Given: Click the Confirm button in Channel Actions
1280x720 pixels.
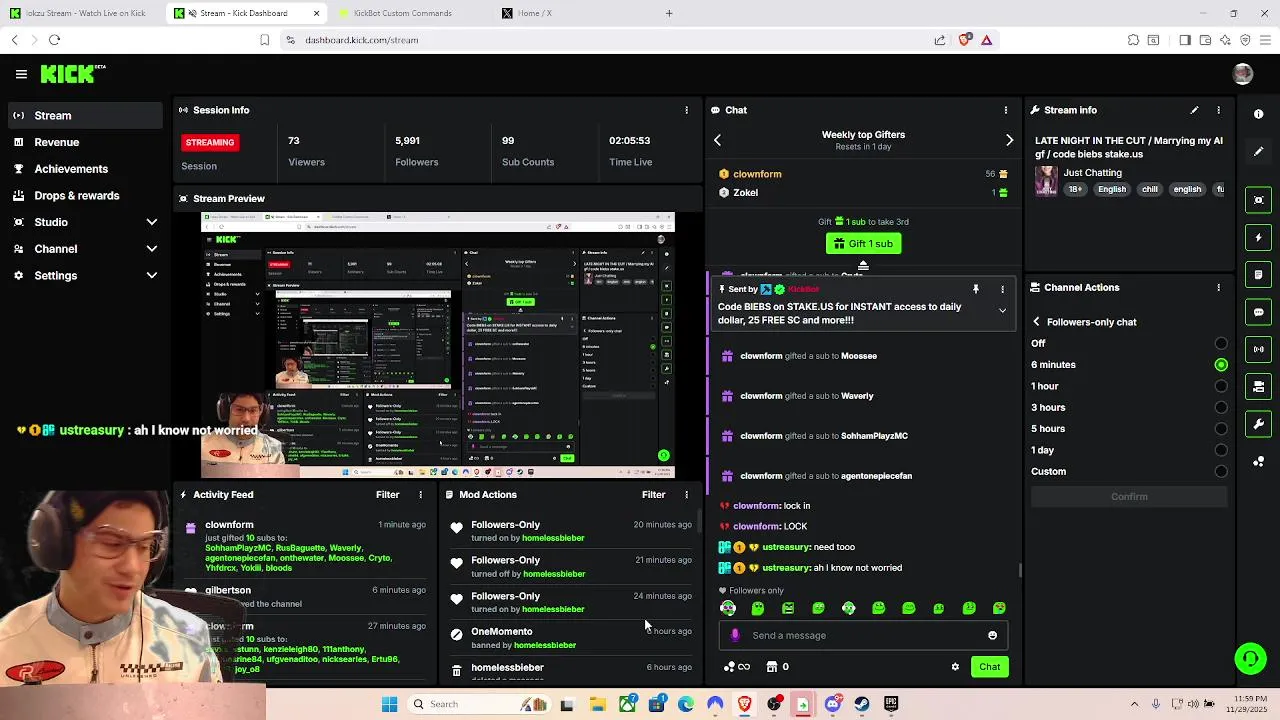Looking at the screenshot, I should tap(1129, 497).
